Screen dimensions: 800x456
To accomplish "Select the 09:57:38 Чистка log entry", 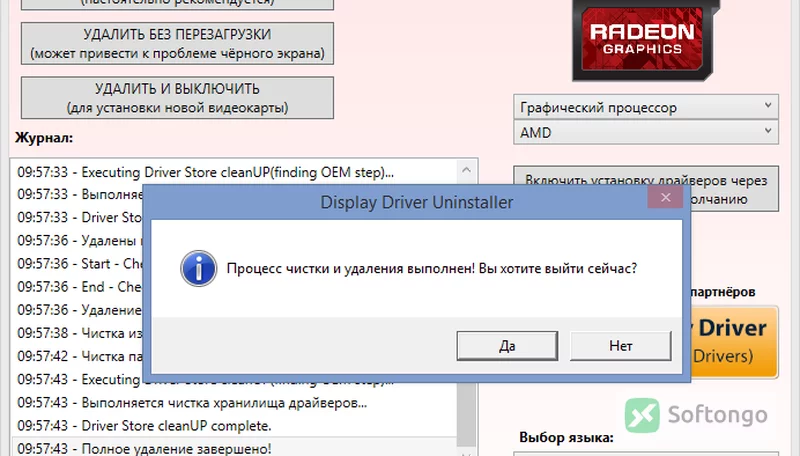I will click(x=80, y=333).
